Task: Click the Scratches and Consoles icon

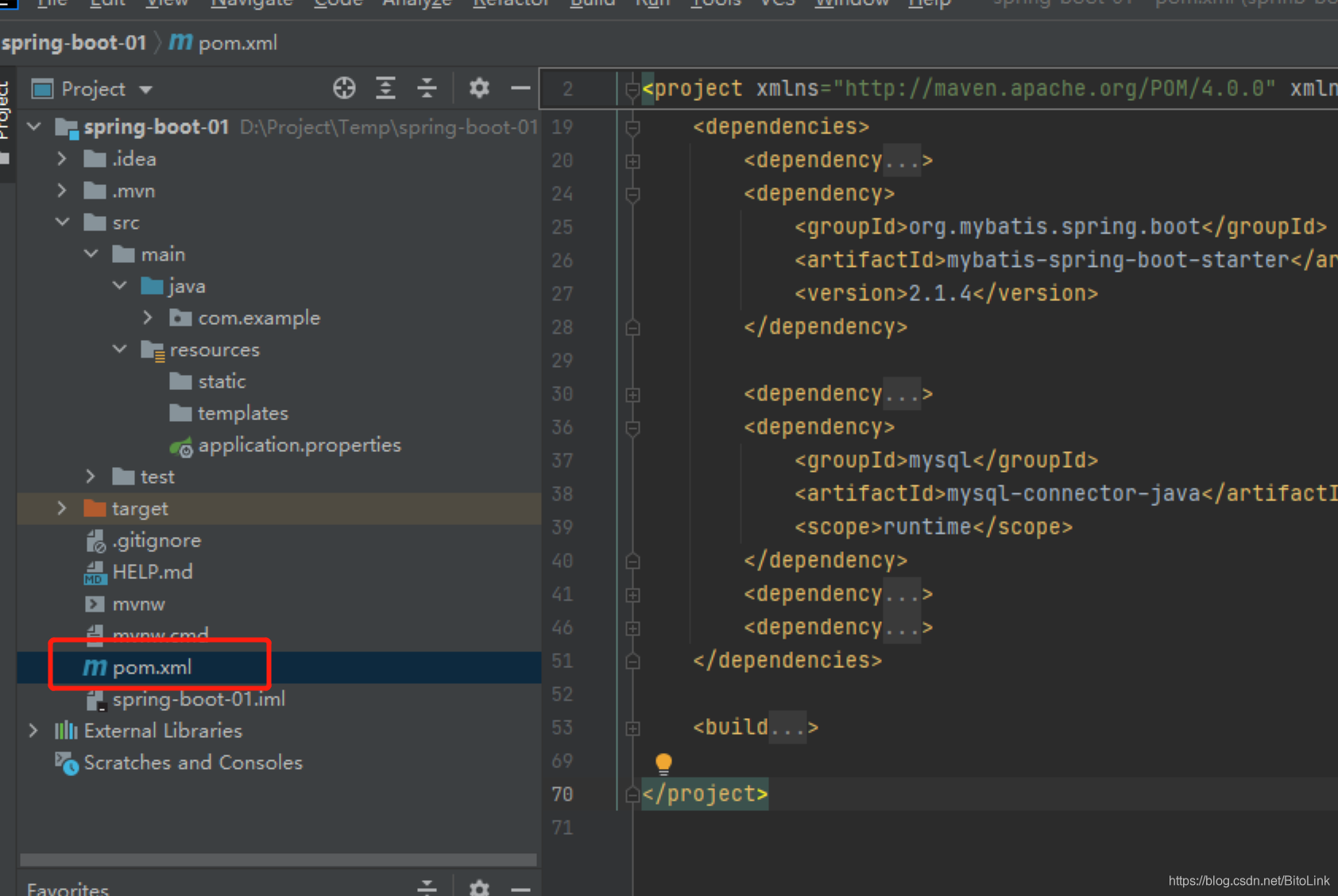Action: point(66,763)
